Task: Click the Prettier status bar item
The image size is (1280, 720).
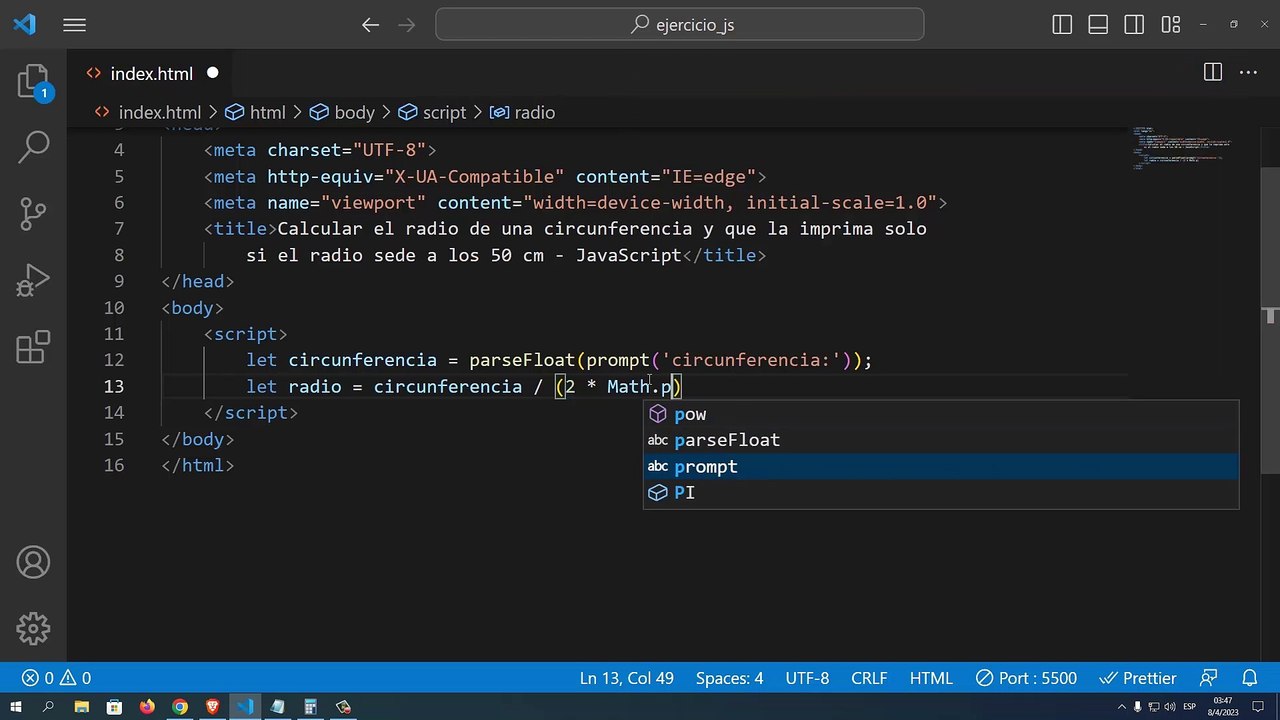Action: click(1139, 678)
